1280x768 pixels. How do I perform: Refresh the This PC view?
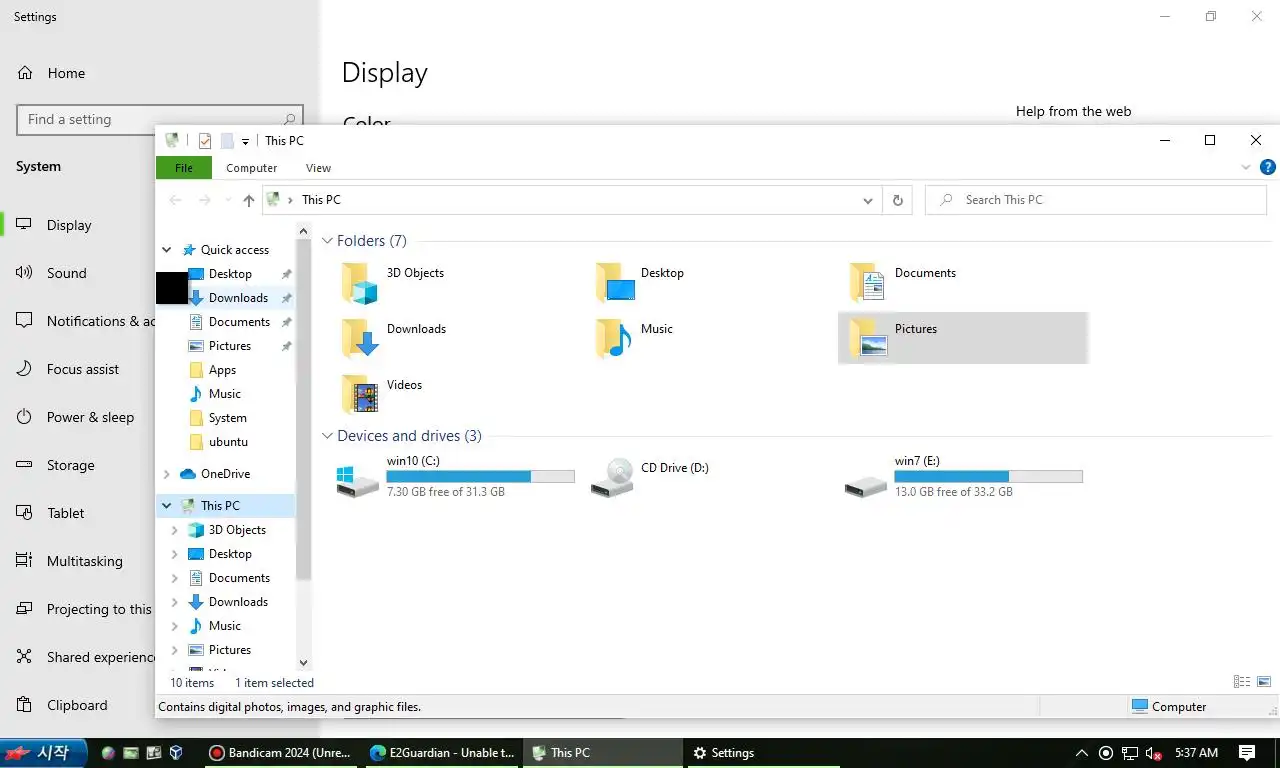tap(897, 200)
